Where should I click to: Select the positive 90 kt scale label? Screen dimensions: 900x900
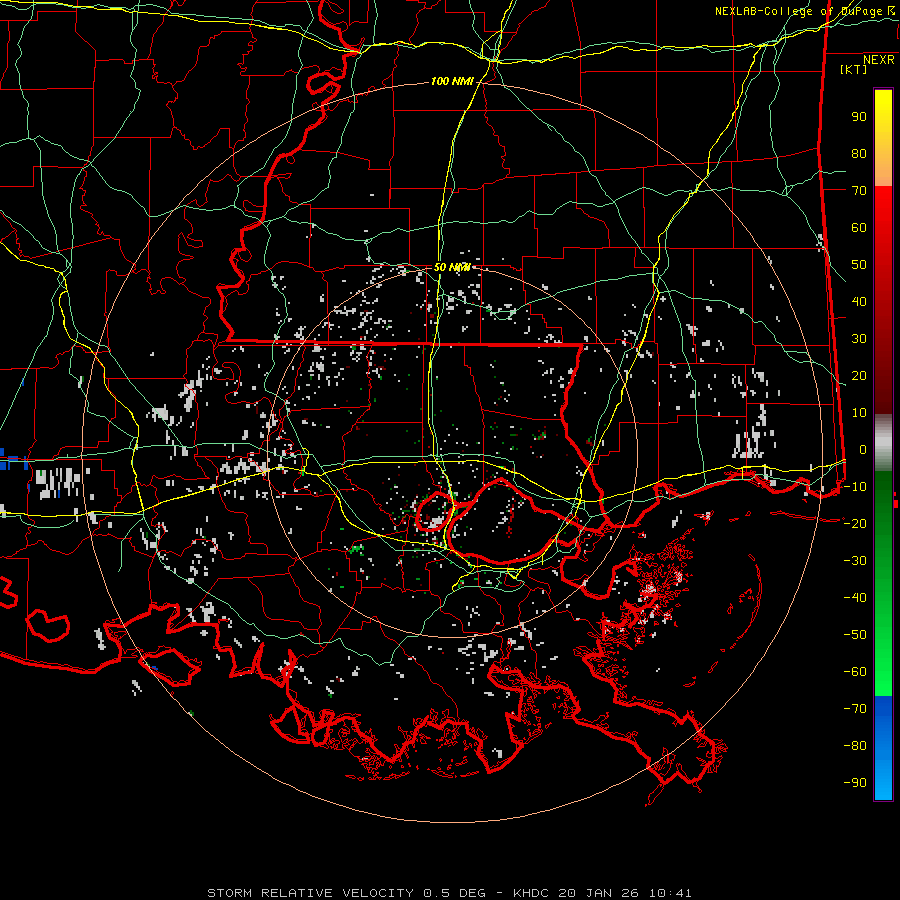(859, 117)
